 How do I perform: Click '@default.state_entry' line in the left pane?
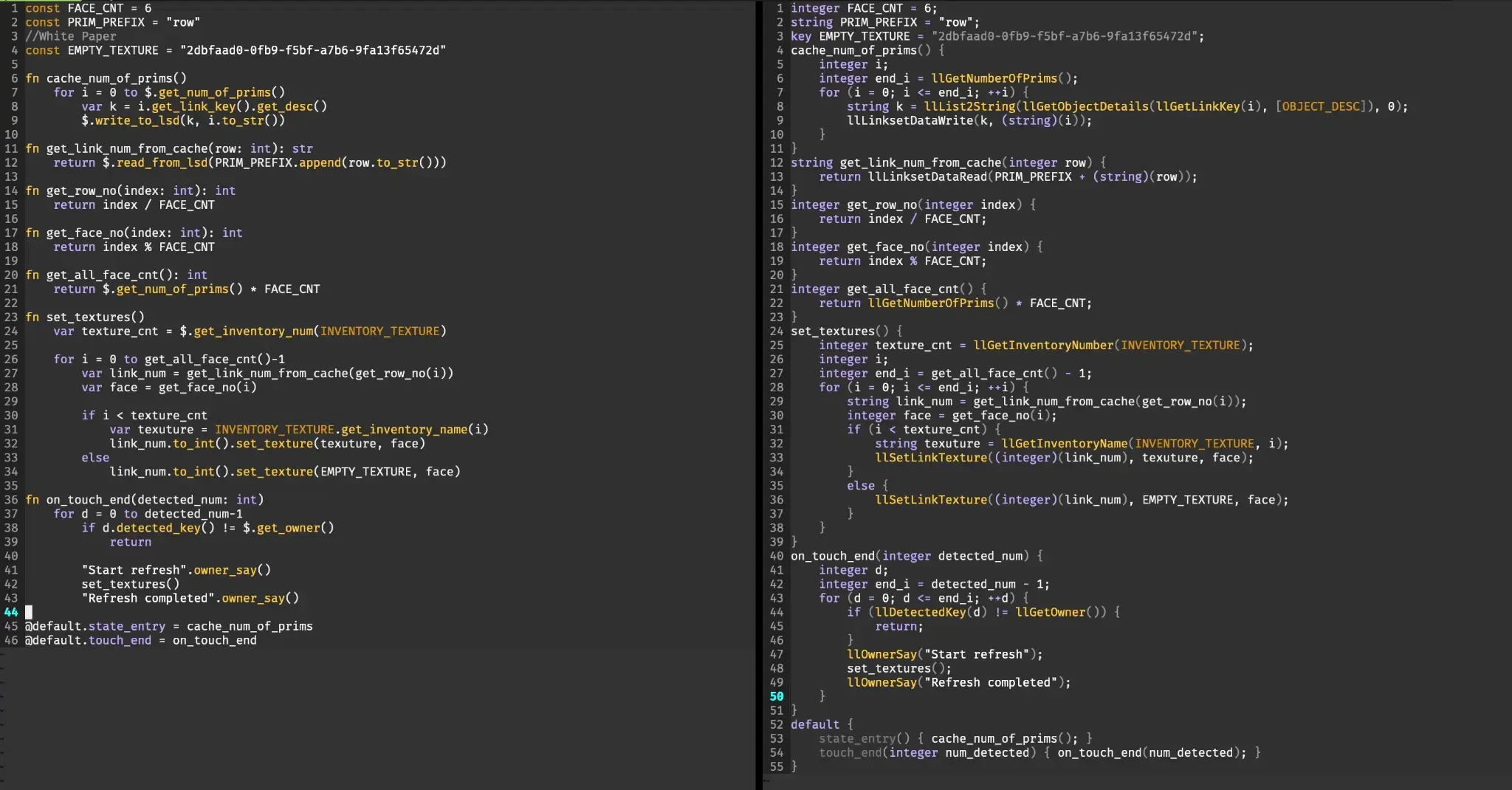pos(169,625)
